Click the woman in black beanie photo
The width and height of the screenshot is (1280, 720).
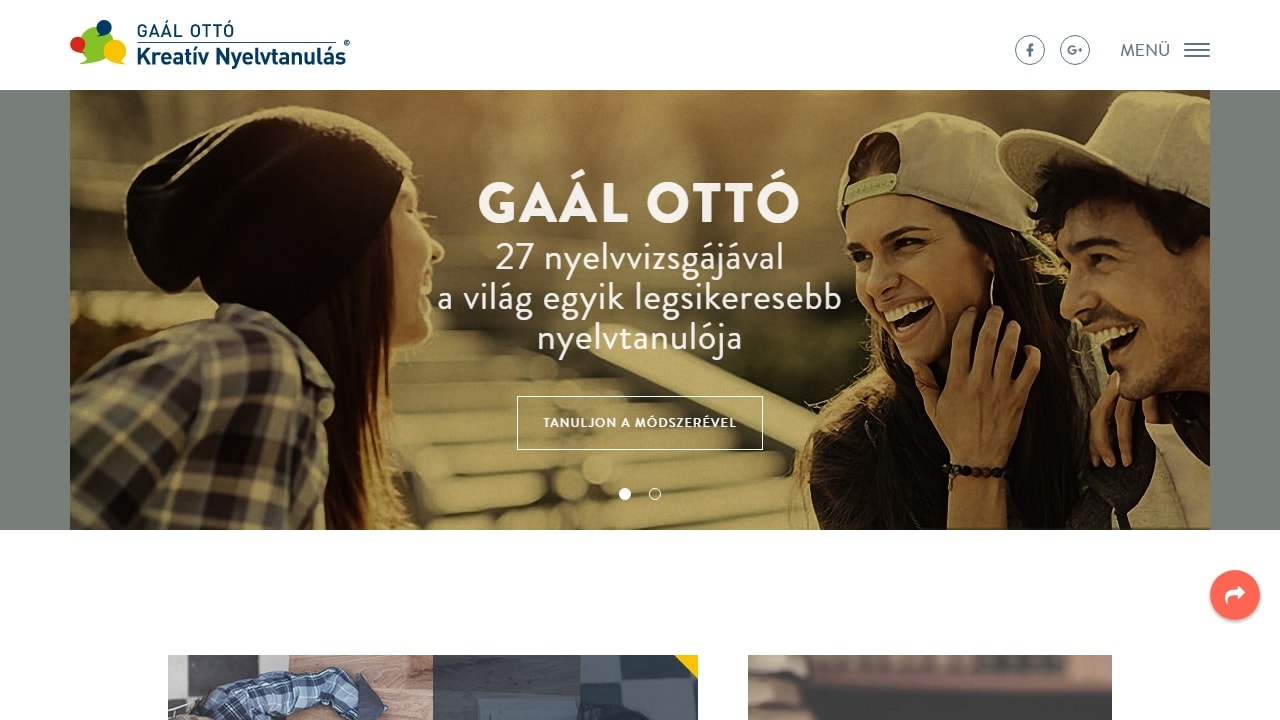coord(250,320)
